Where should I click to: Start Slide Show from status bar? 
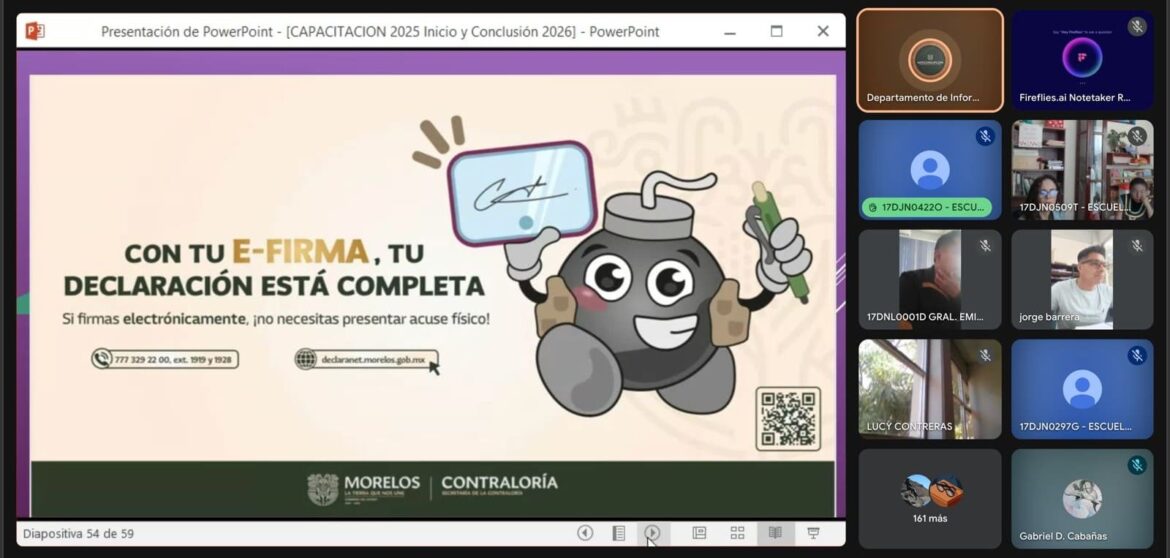click(813, 534)
